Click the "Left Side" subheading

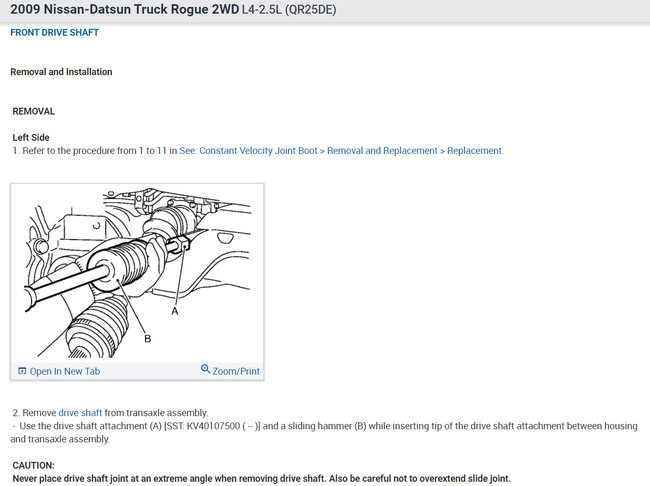pyautogui.click(x=31, y=138)
